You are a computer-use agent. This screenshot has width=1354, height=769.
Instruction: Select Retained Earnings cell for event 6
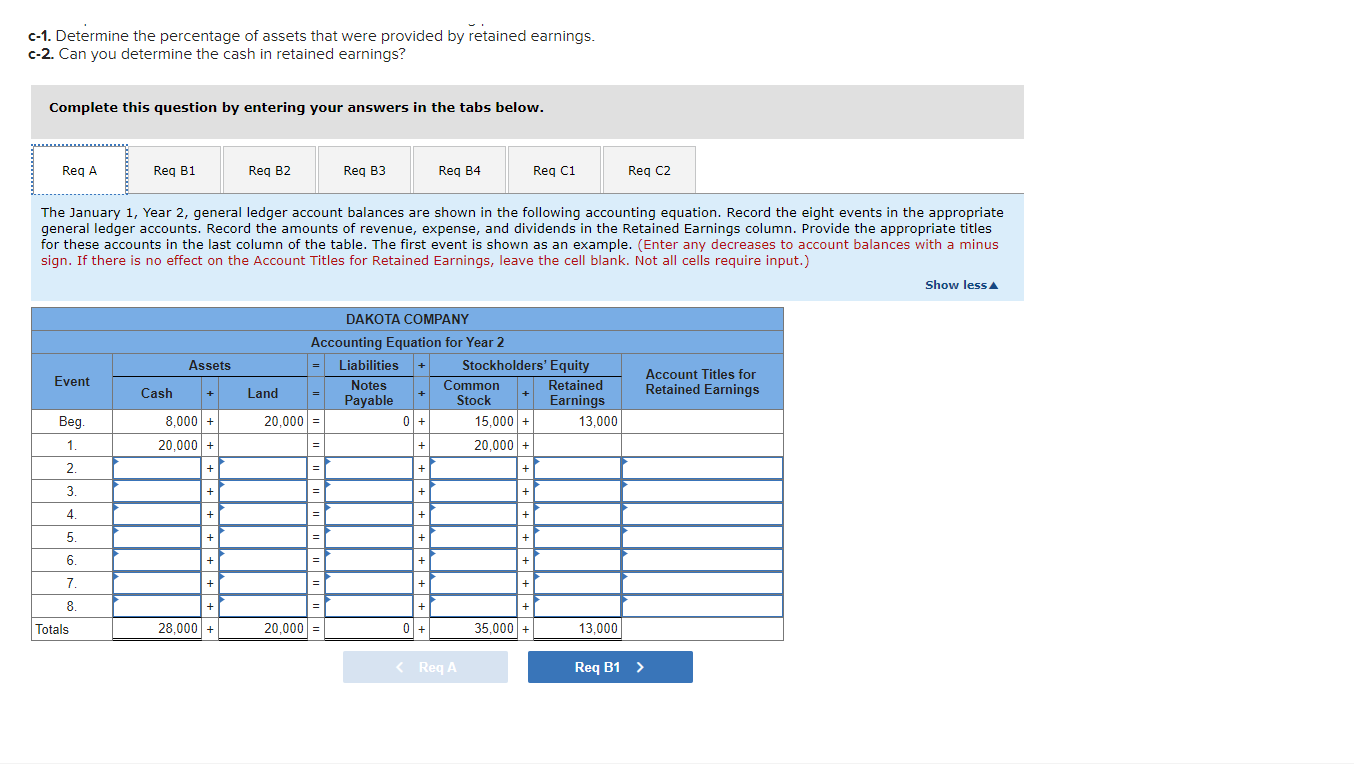577,560
